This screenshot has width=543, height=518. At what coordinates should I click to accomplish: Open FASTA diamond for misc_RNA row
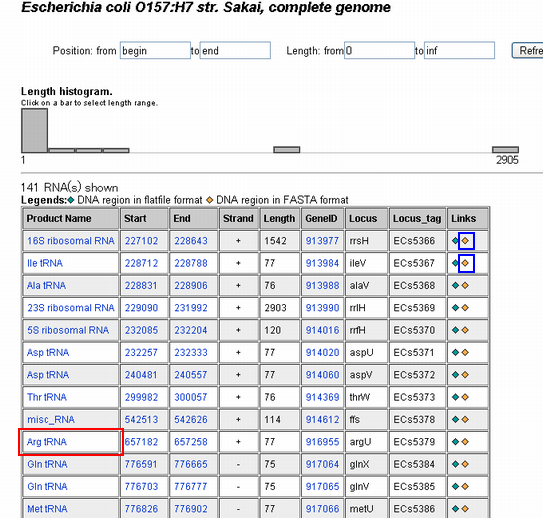pyautogui.click(x=465, y=419)
